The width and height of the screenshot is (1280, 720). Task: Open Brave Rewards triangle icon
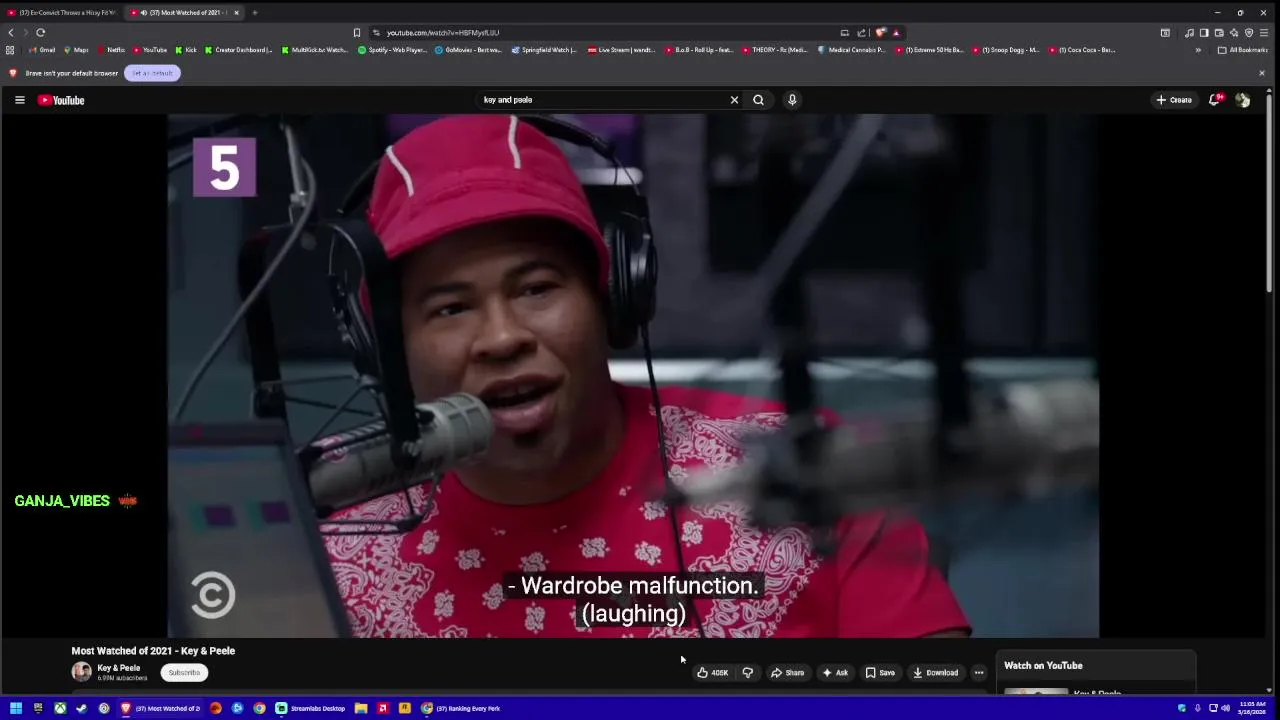coord(896,33)
